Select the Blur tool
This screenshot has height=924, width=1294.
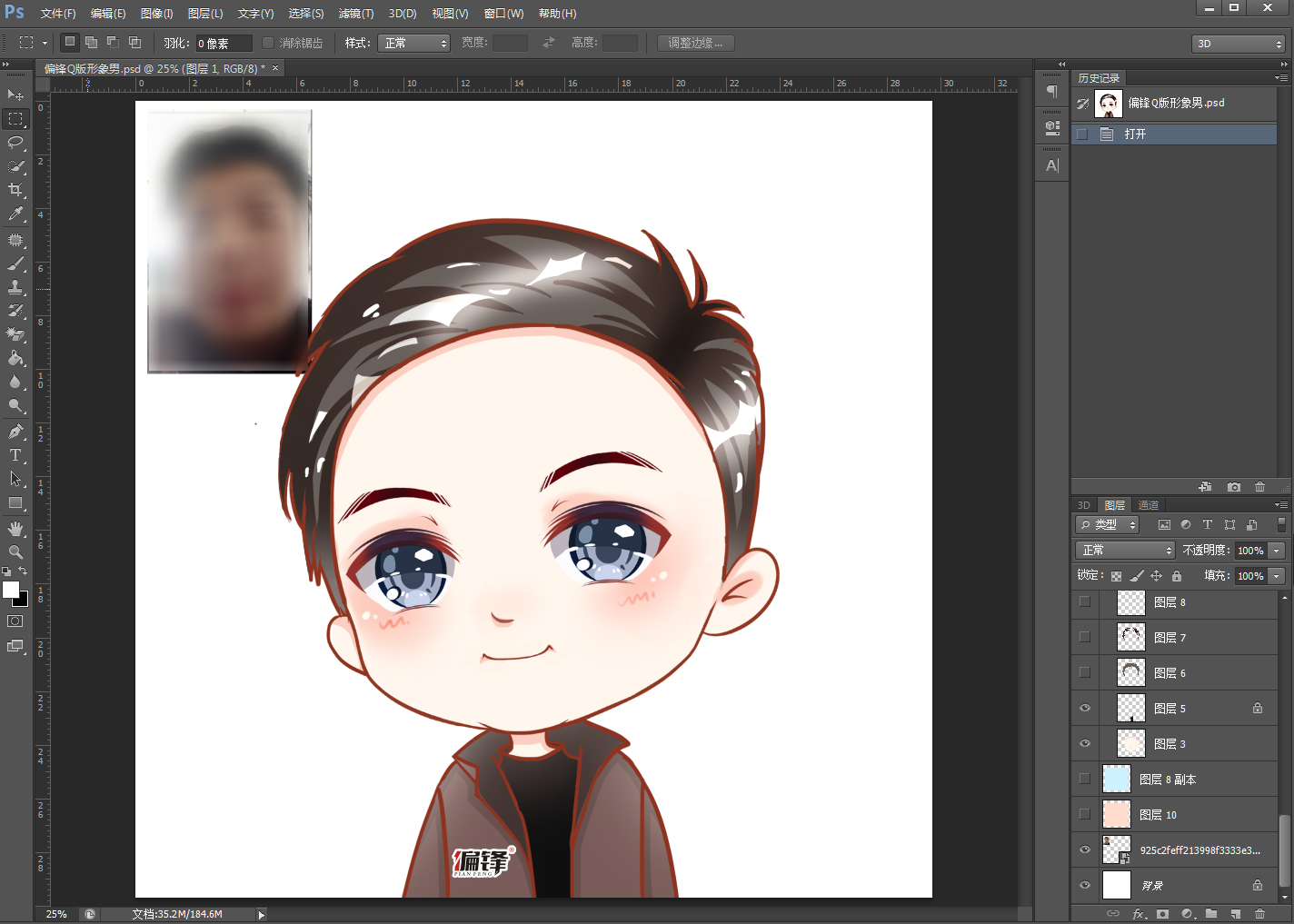pyautogui.click(x=15, y=383)
